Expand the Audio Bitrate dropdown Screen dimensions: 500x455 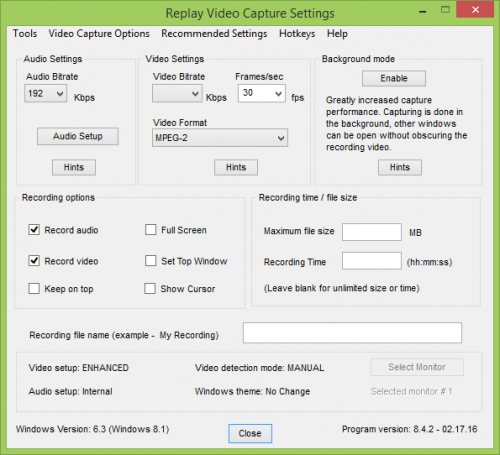pos(45,93)
